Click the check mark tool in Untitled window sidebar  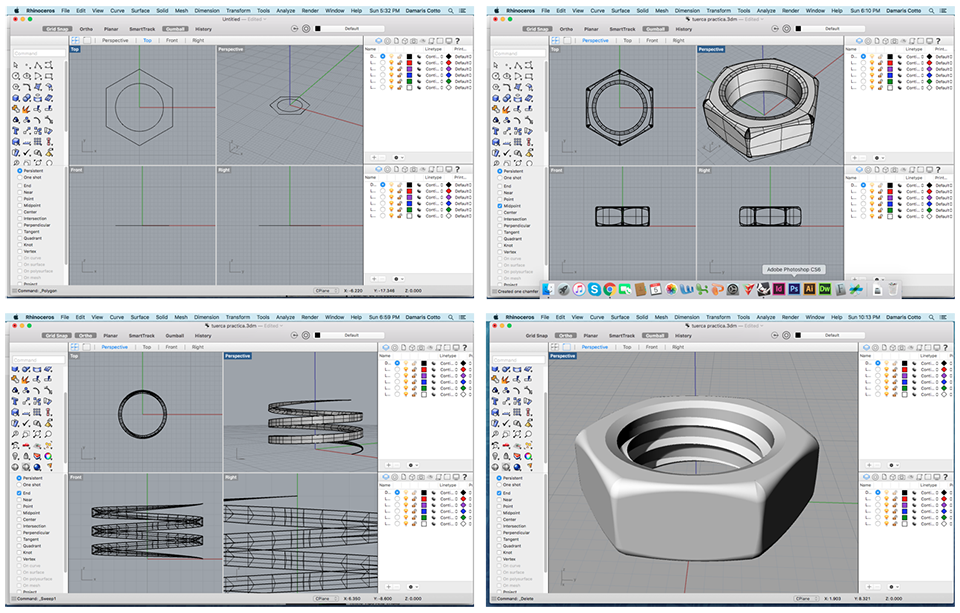[27, 152]
